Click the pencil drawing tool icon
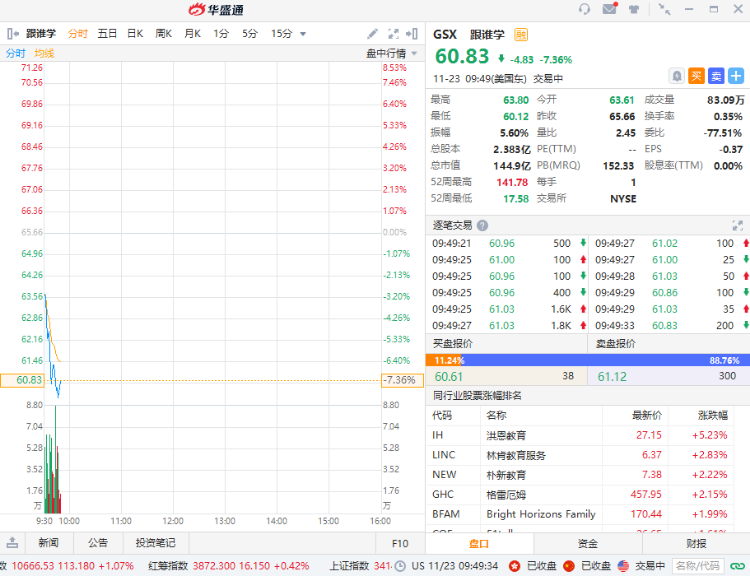This screenshot has height=576, width=750. tap(373, 34)
